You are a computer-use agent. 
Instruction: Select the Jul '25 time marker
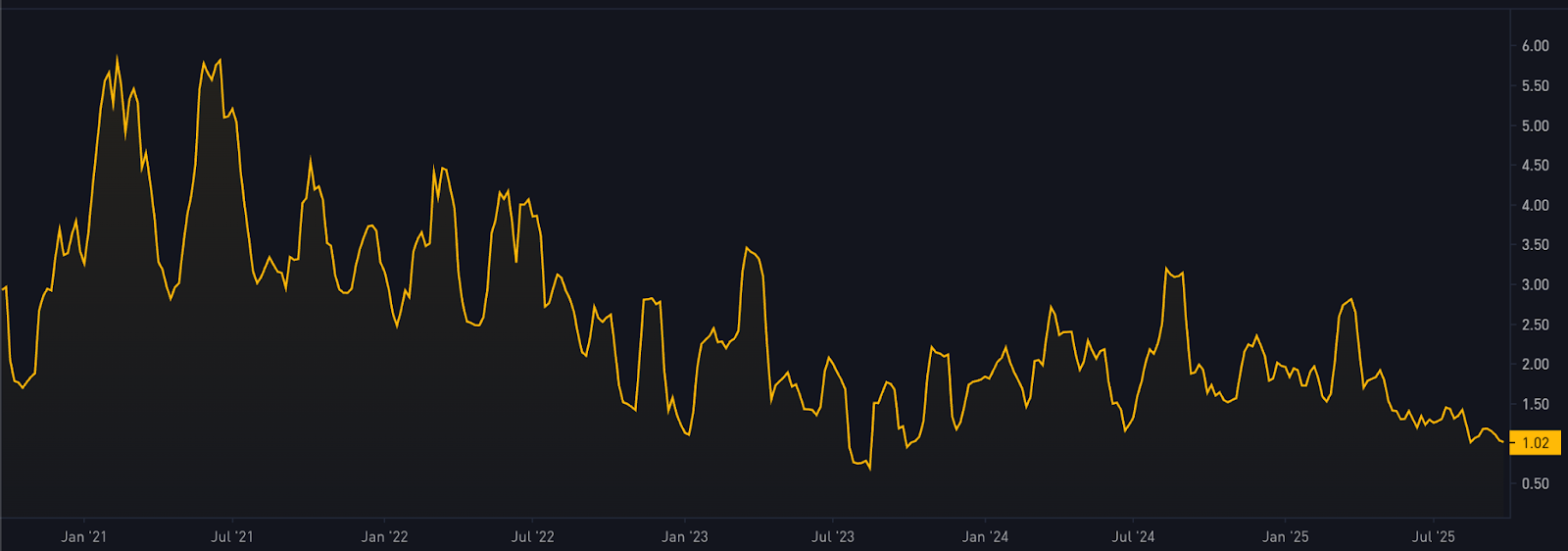[x=1433, y=536]
